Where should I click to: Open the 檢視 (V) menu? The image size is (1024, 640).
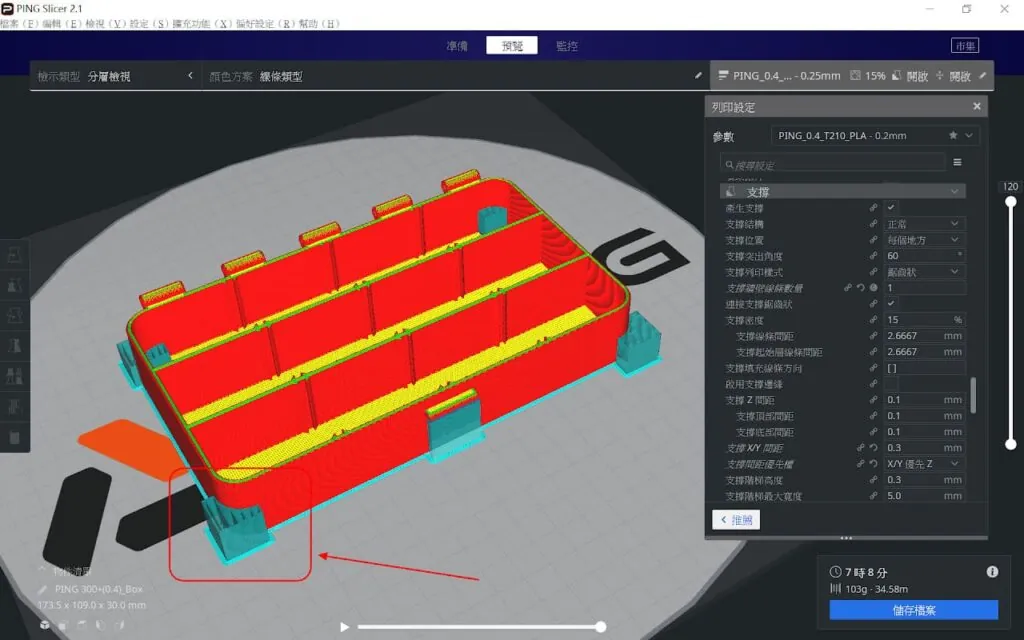pos(106,24)
